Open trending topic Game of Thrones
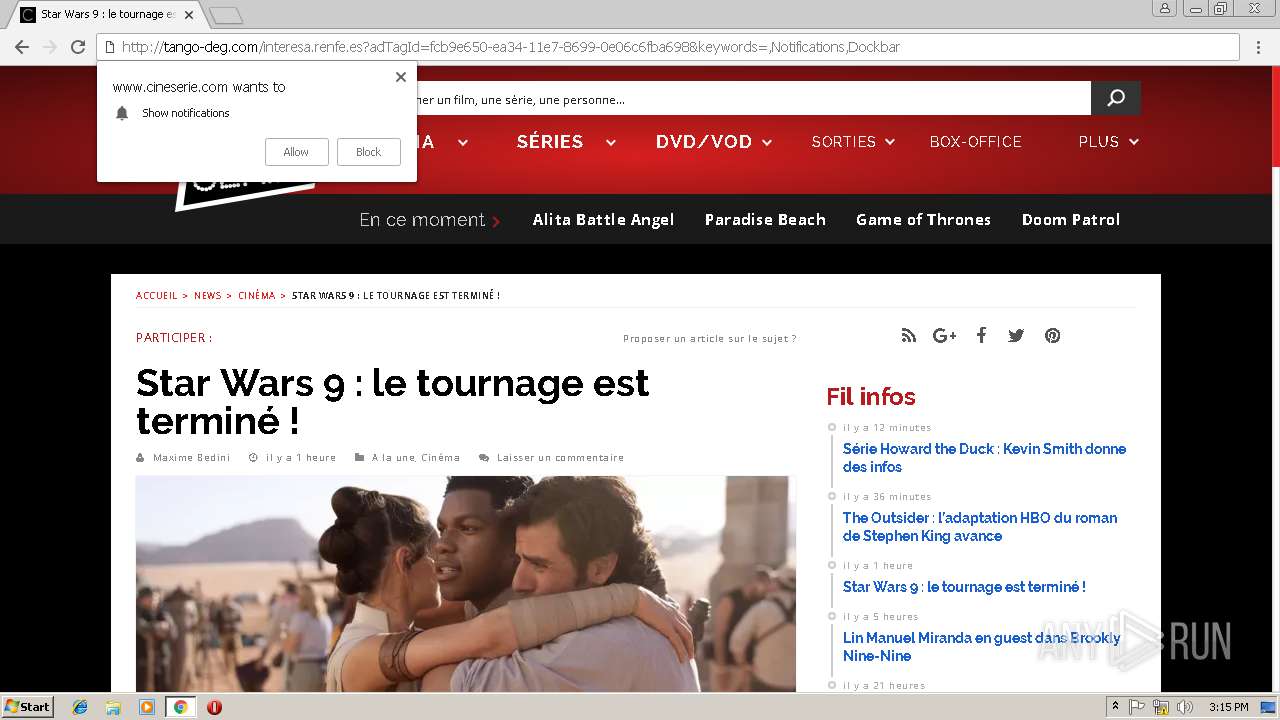The height and width of the screenshot is (720, 1280). (923, 220)
